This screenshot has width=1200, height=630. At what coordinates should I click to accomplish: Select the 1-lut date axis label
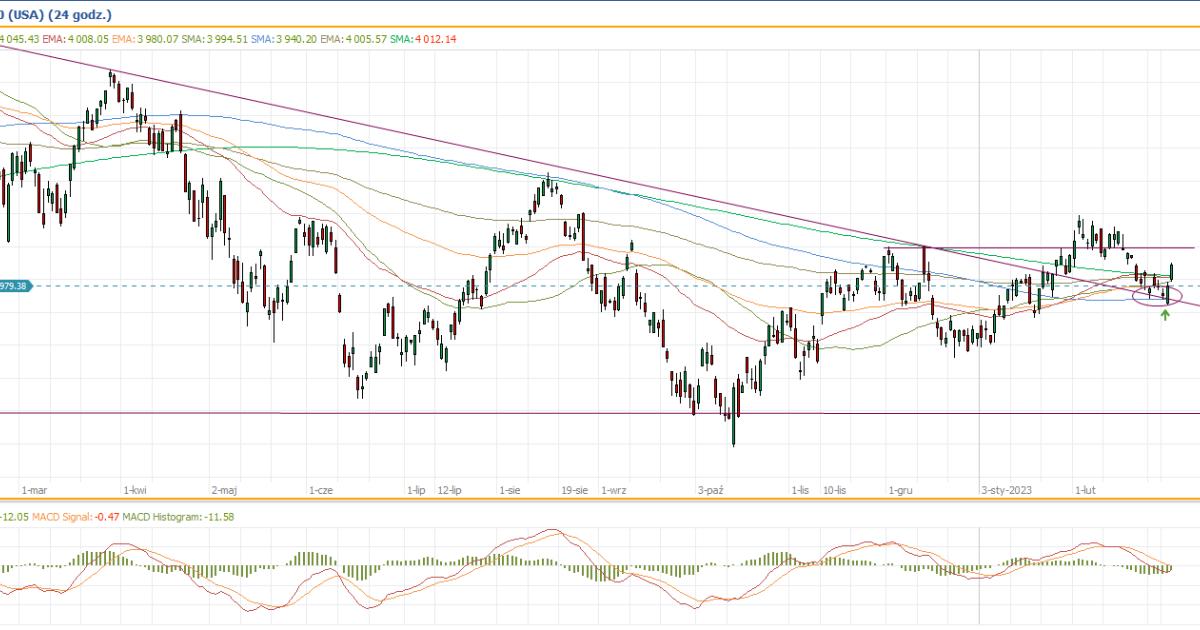pos(1087,491)
